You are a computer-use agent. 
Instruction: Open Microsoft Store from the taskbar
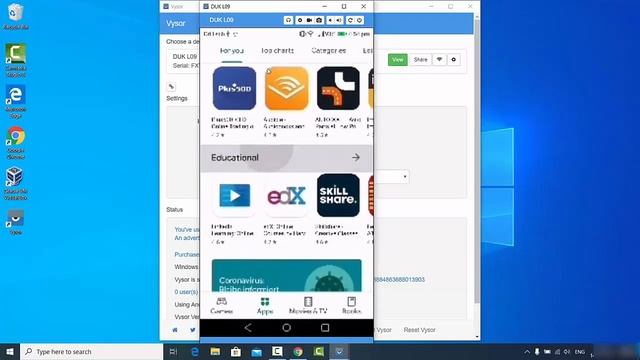coord(236,352)
